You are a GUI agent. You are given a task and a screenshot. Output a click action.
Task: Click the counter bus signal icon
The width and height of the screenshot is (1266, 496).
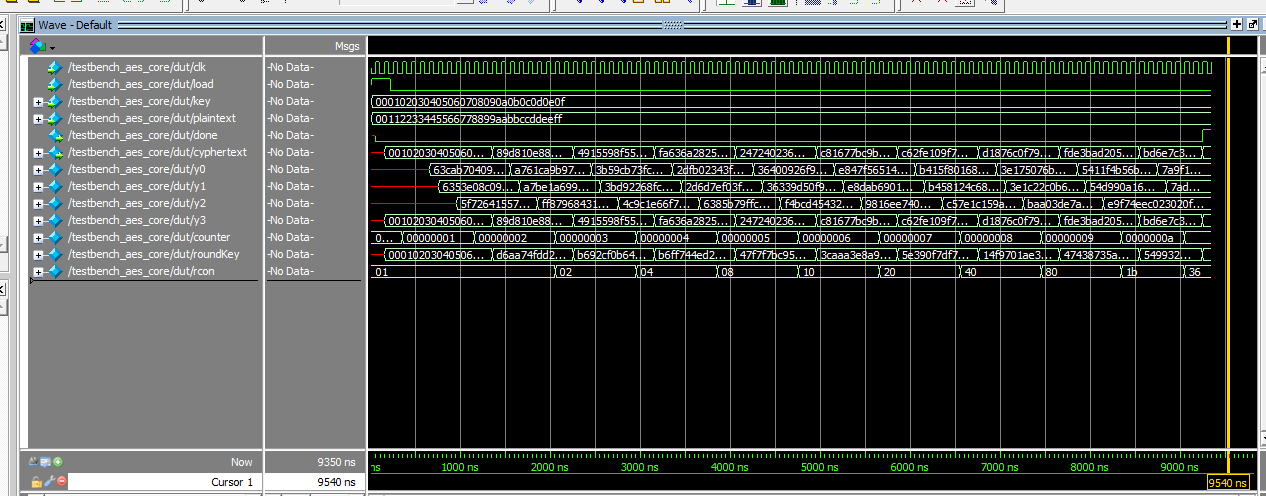pyautogui.click(x=55, y=238)
